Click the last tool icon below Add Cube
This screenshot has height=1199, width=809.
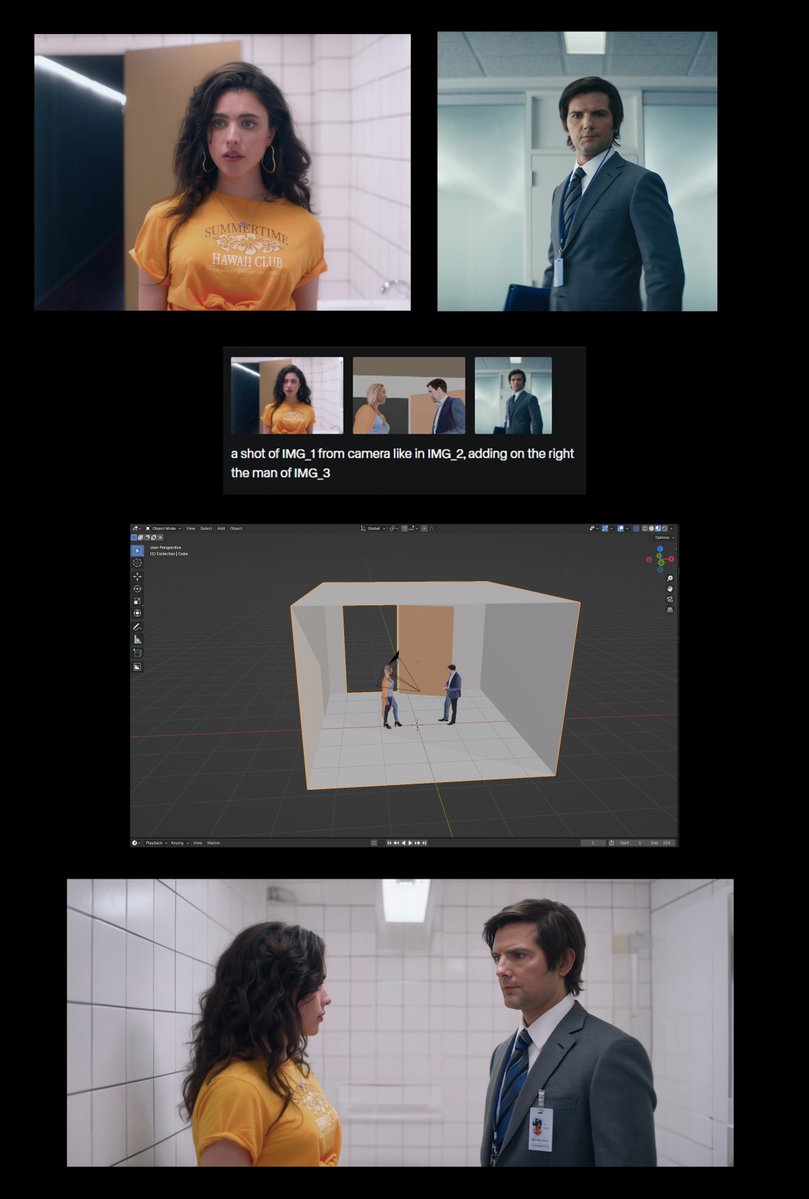(138, 667)
